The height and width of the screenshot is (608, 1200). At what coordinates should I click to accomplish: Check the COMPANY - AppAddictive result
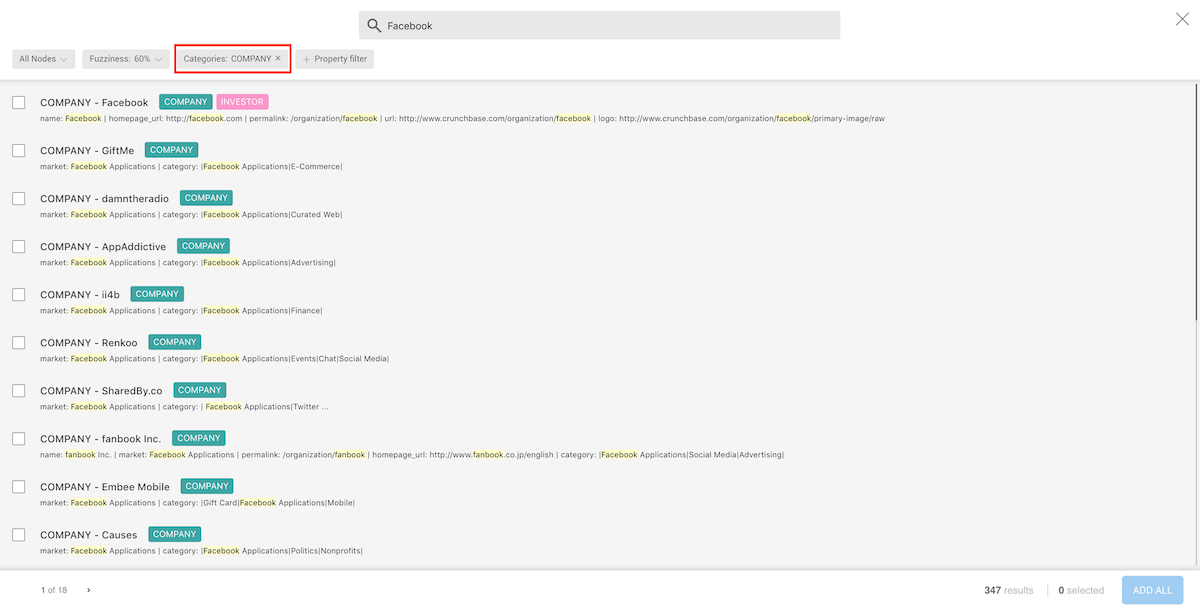tap(19, 246)
